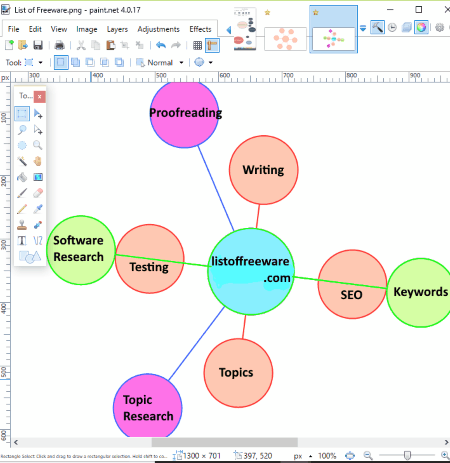
Task: Click the Paste clipboard icon
Action: coord(110,45)
